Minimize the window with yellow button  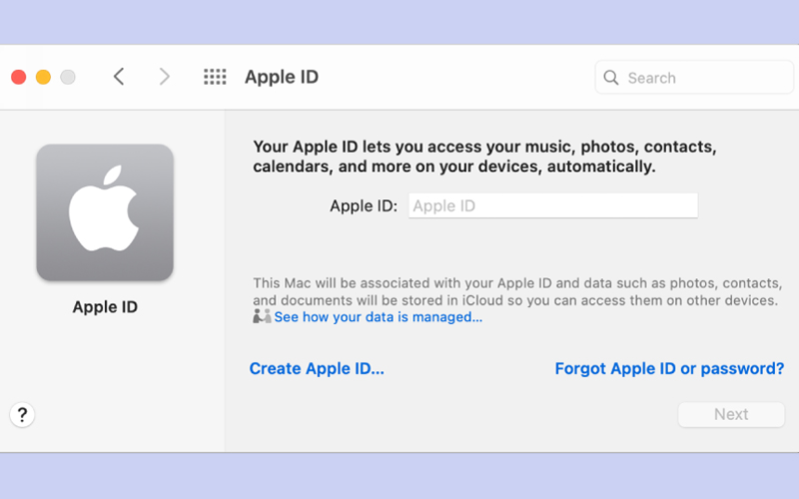click(43, 77)
